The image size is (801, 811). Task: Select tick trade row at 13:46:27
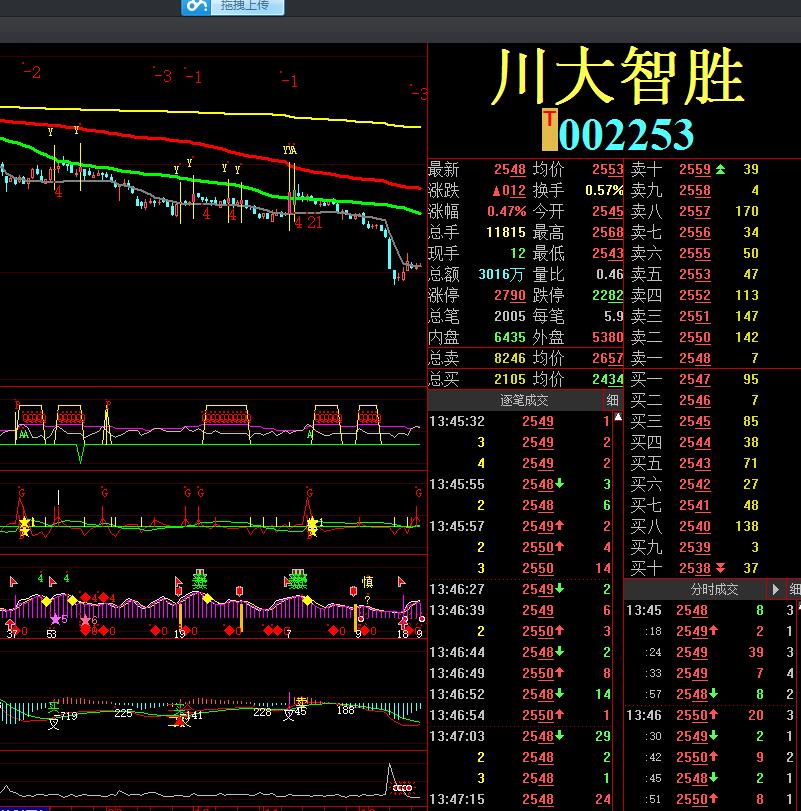tap(520, 589)
